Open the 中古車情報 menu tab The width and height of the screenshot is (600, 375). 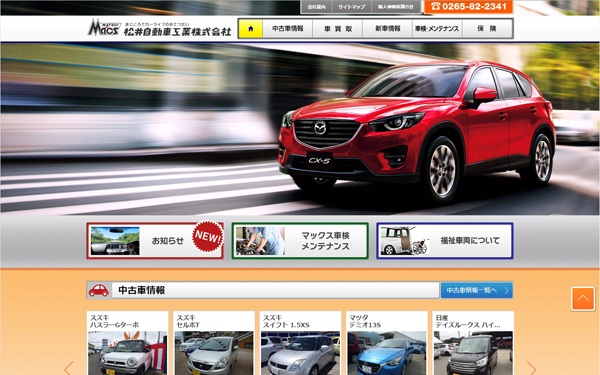(287, 29)
